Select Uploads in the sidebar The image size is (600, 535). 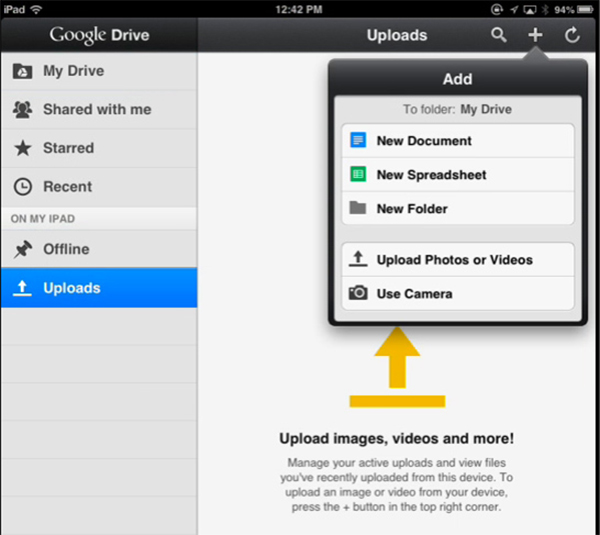pos(99,288)
